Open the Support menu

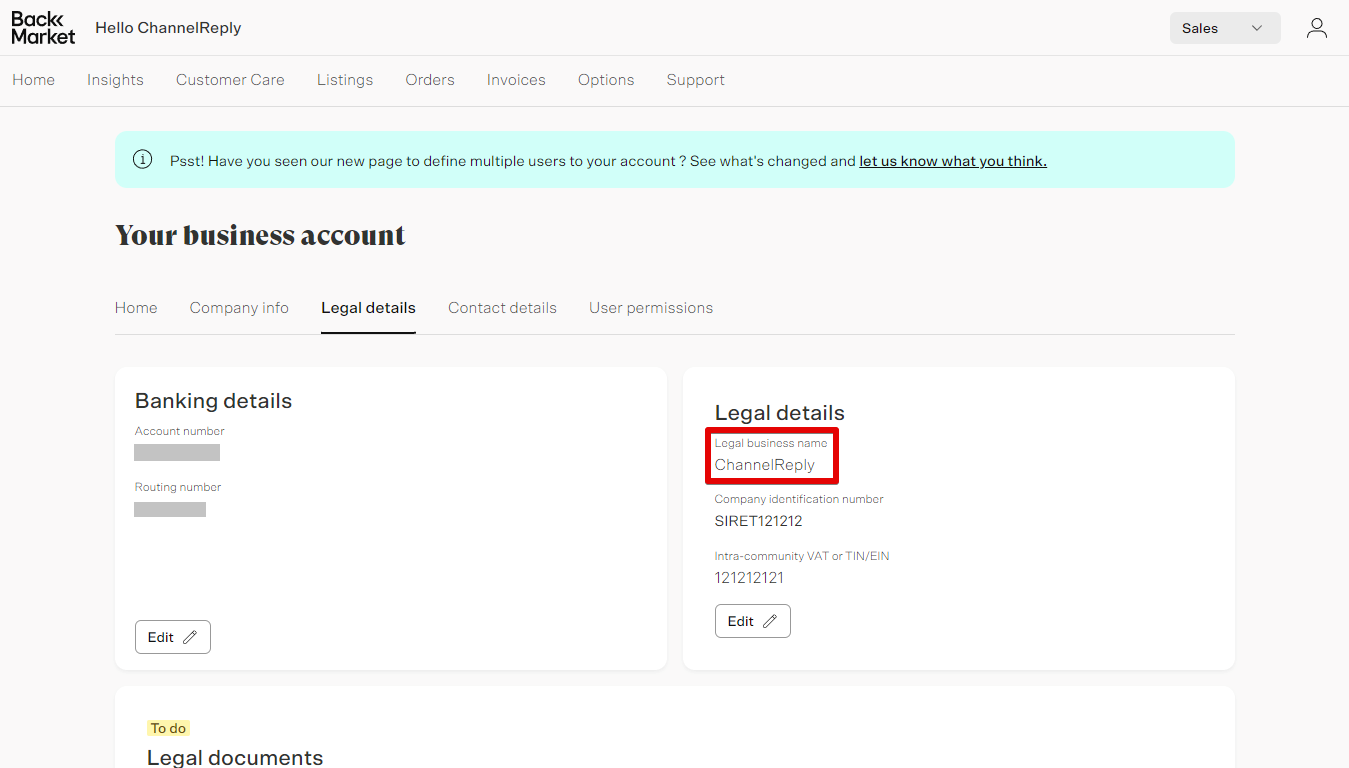(x=696, y=80)
